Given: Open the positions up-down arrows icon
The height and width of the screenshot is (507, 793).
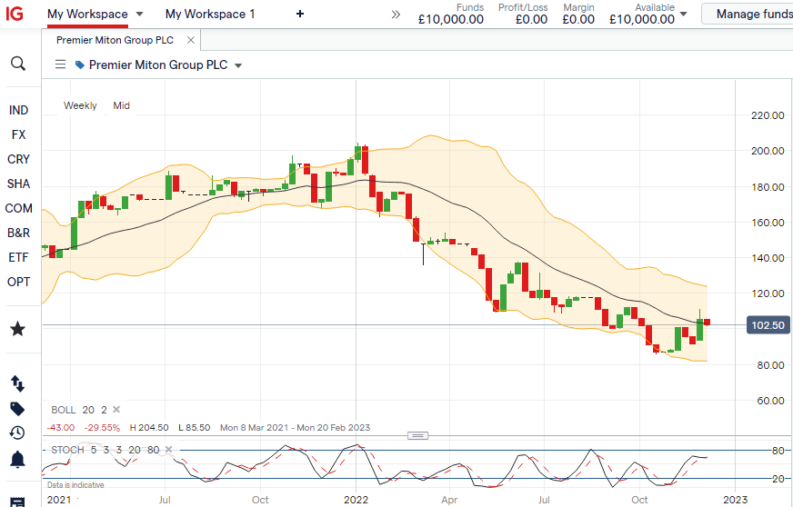Looking at the screenshot, I should click(18, 384).
